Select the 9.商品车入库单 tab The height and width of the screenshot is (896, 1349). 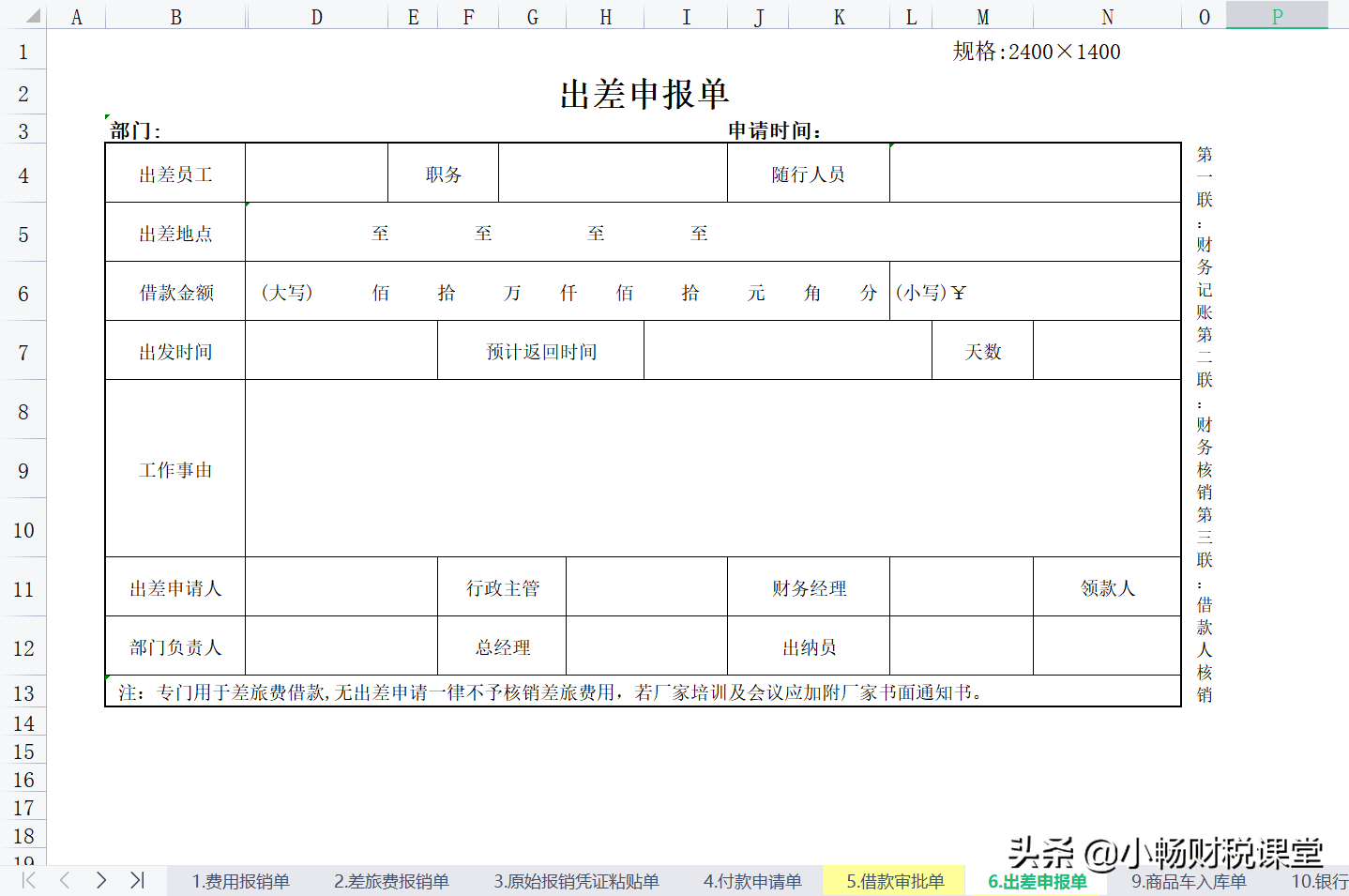tap(1190, 881)
